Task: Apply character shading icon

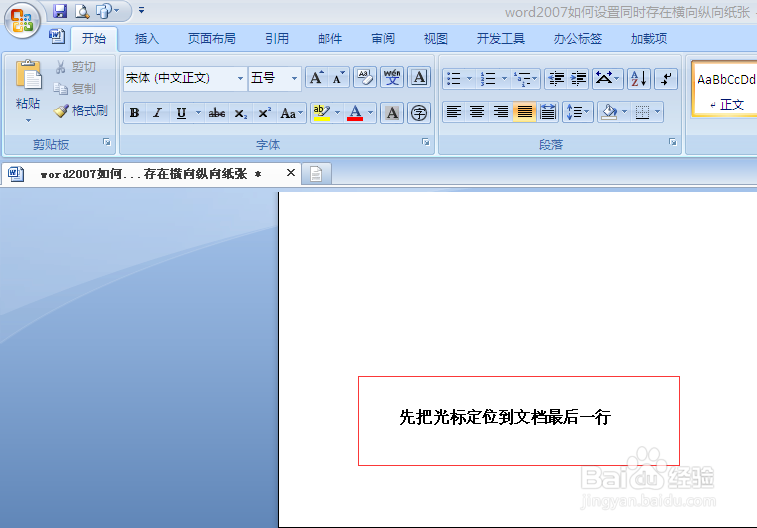Action: click(x=392, y=113)
